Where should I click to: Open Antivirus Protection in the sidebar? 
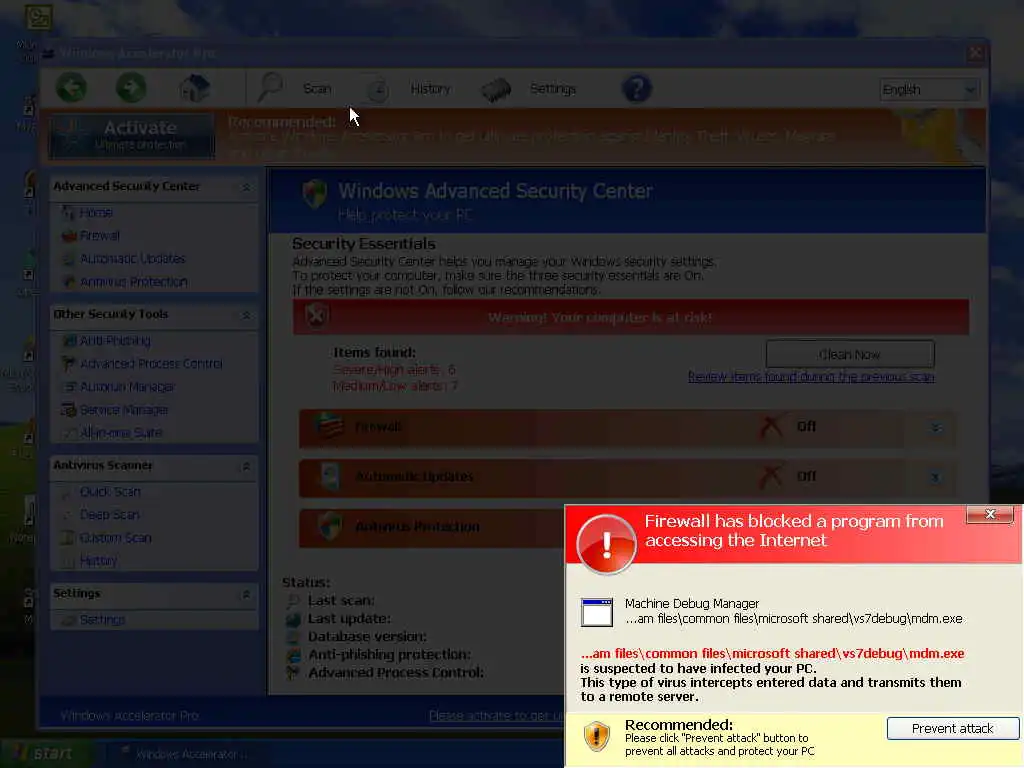coord(134,282)
